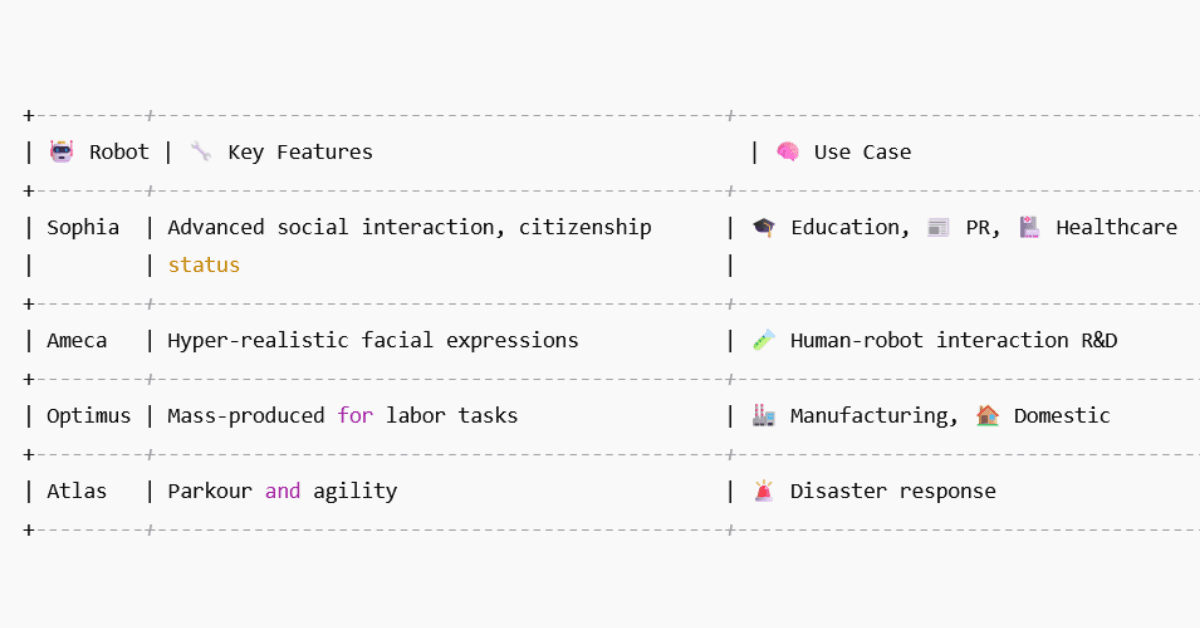
Task: Click the hospital emoji before Healthcare
Action: pos(1030,227)
